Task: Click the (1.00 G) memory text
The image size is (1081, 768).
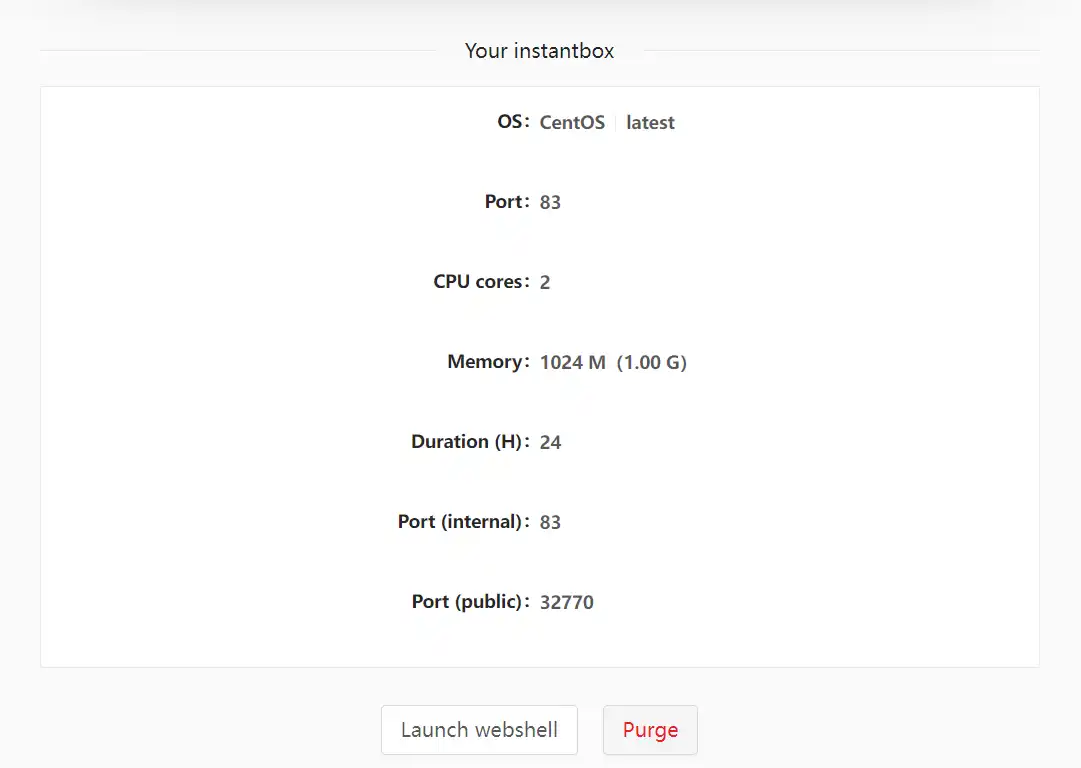Action: point(651,362)
